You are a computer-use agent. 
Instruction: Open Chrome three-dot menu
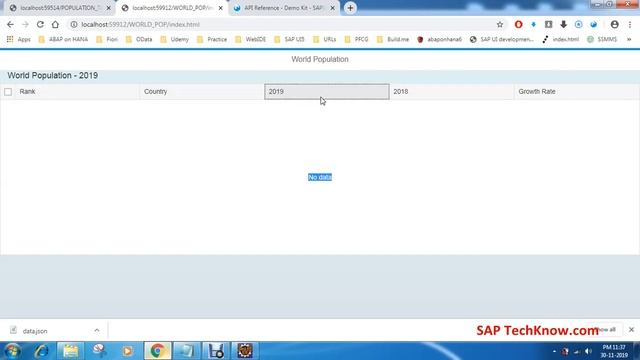point(630,24)
